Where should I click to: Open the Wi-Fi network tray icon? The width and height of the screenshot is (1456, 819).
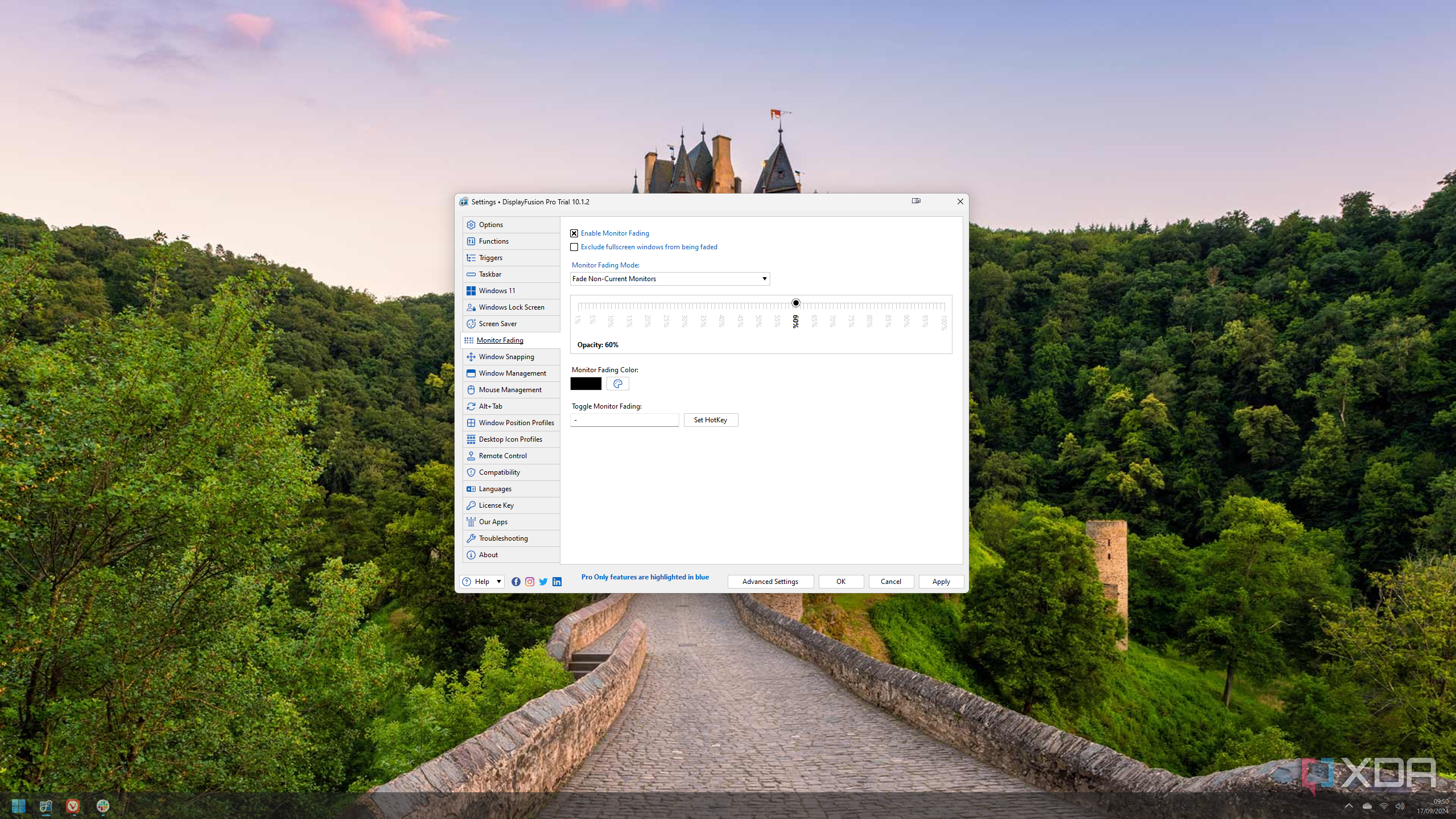[1384, 806]
